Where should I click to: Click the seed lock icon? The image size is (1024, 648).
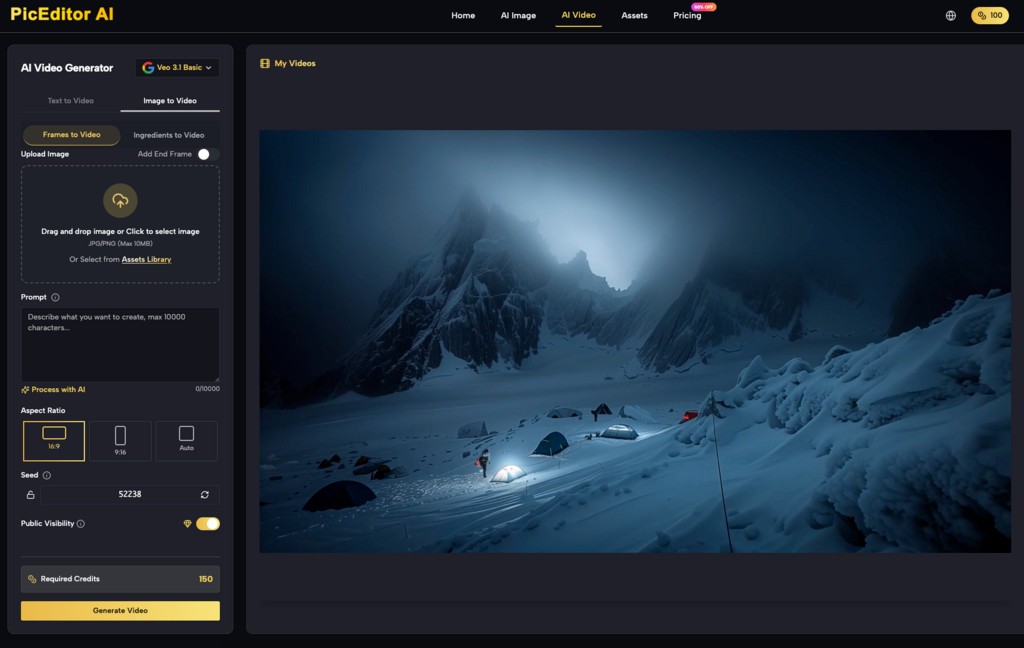click(x=30, y=494)
